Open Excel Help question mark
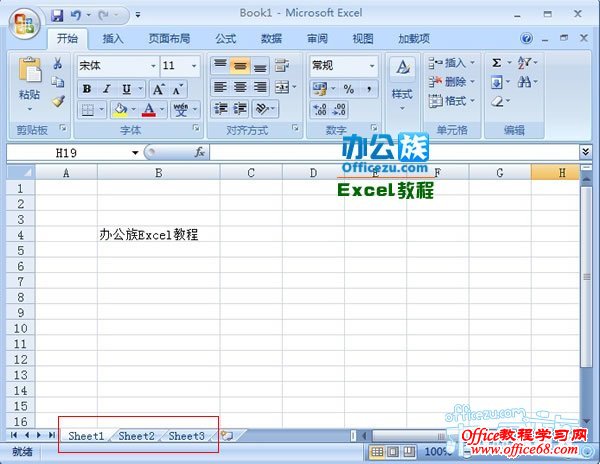Screen dimensions: 600x464 (x=527, y=38)
